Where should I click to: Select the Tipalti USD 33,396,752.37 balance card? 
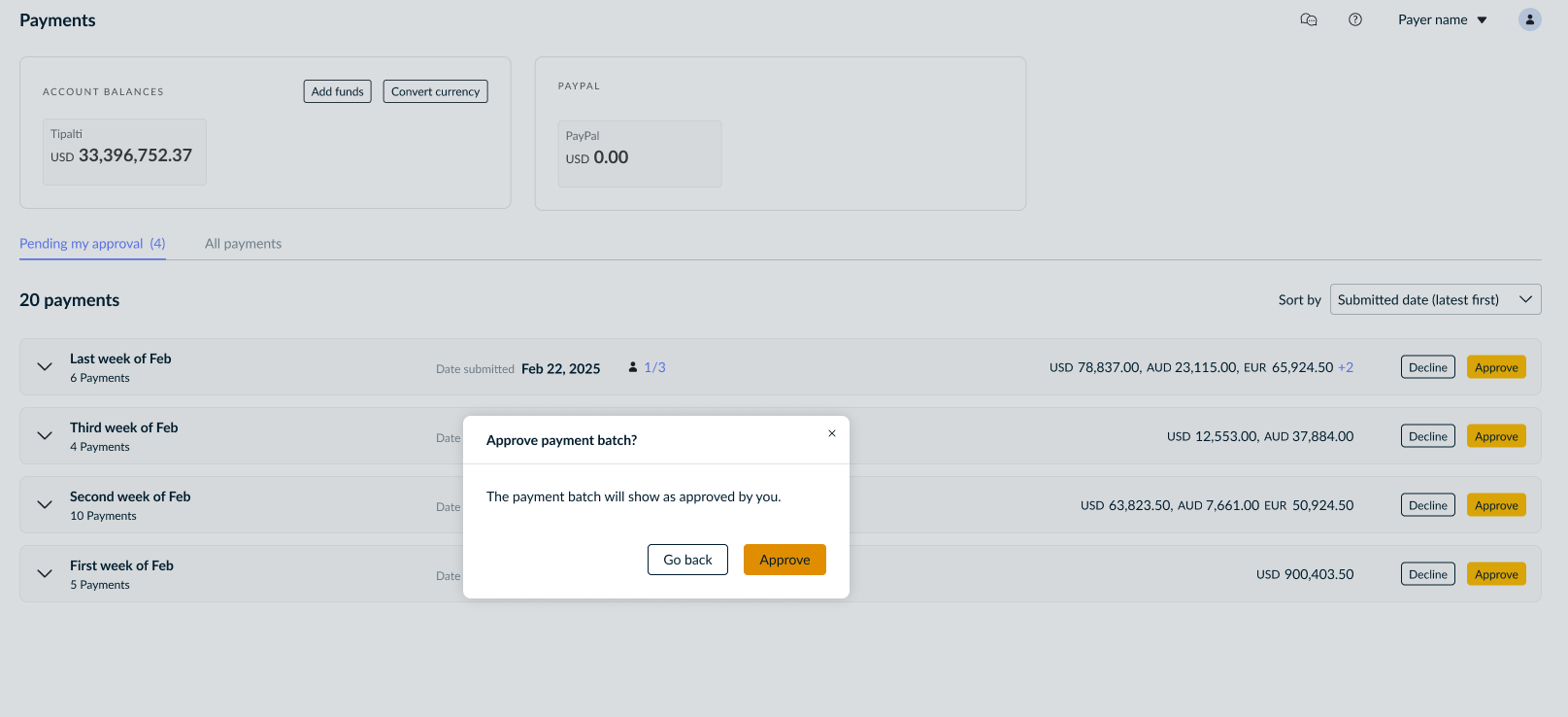[x=124, y=152]
